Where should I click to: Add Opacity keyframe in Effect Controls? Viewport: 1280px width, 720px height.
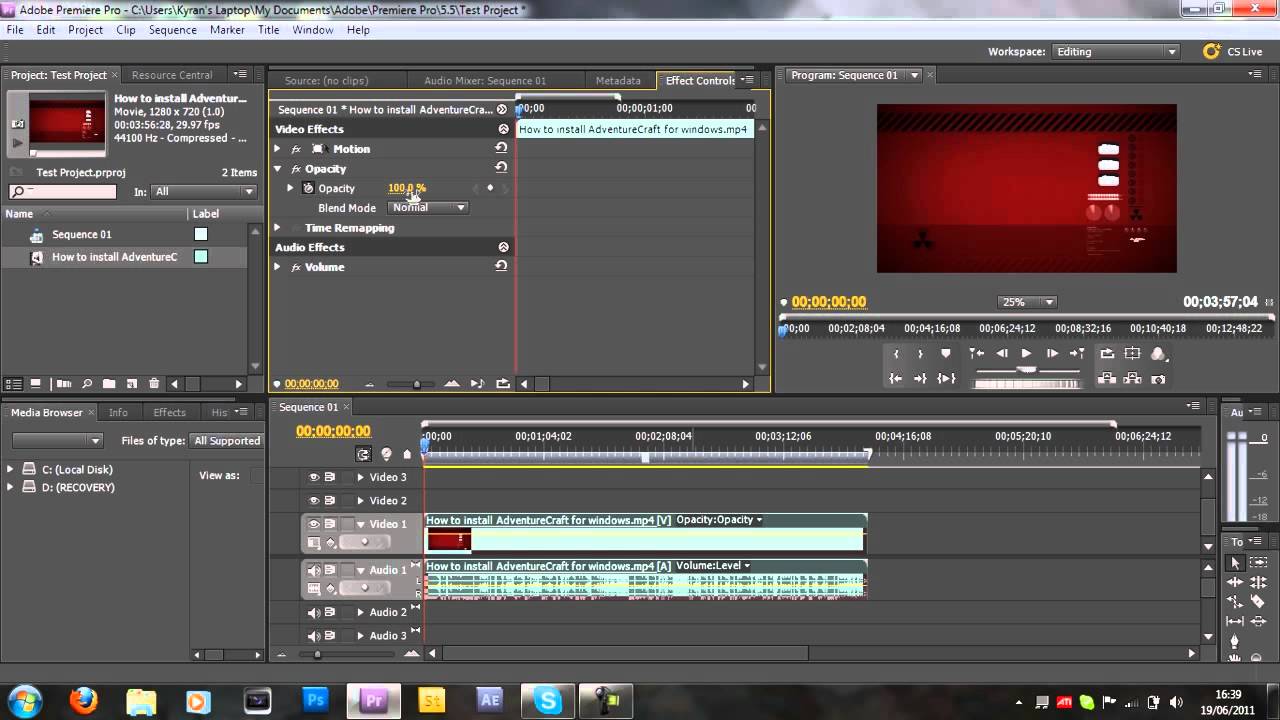[x=490, y=188]
